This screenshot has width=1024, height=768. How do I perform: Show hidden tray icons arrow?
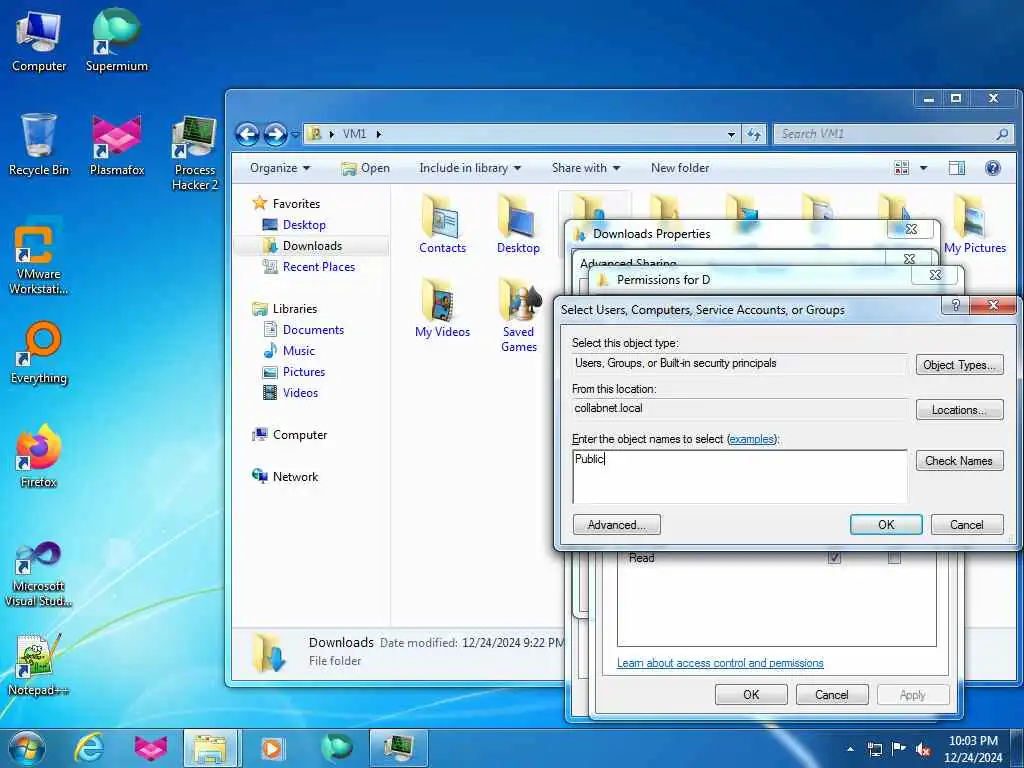(x=850, y=749)
